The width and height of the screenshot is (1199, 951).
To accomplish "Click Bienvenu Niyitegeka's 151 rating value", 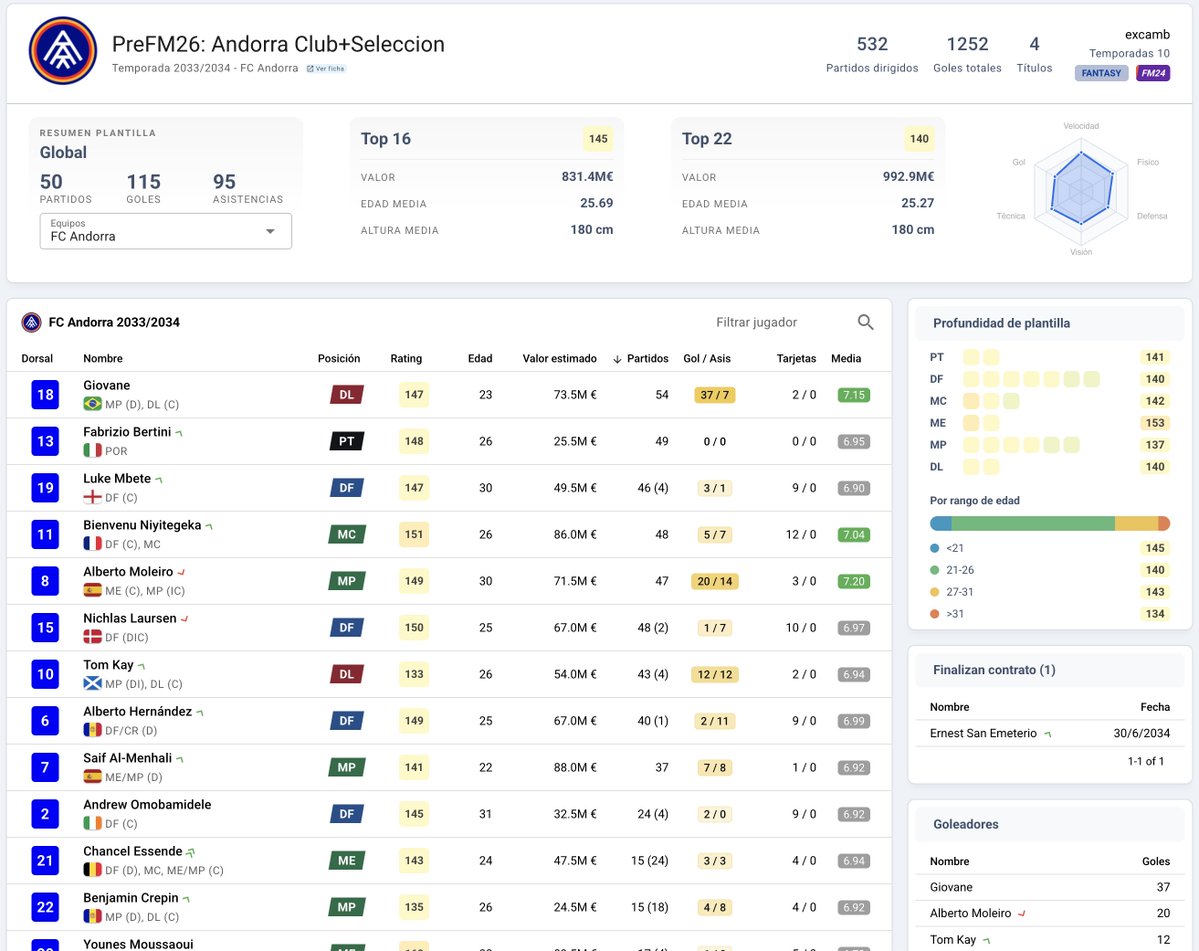I will coord(414,535).
